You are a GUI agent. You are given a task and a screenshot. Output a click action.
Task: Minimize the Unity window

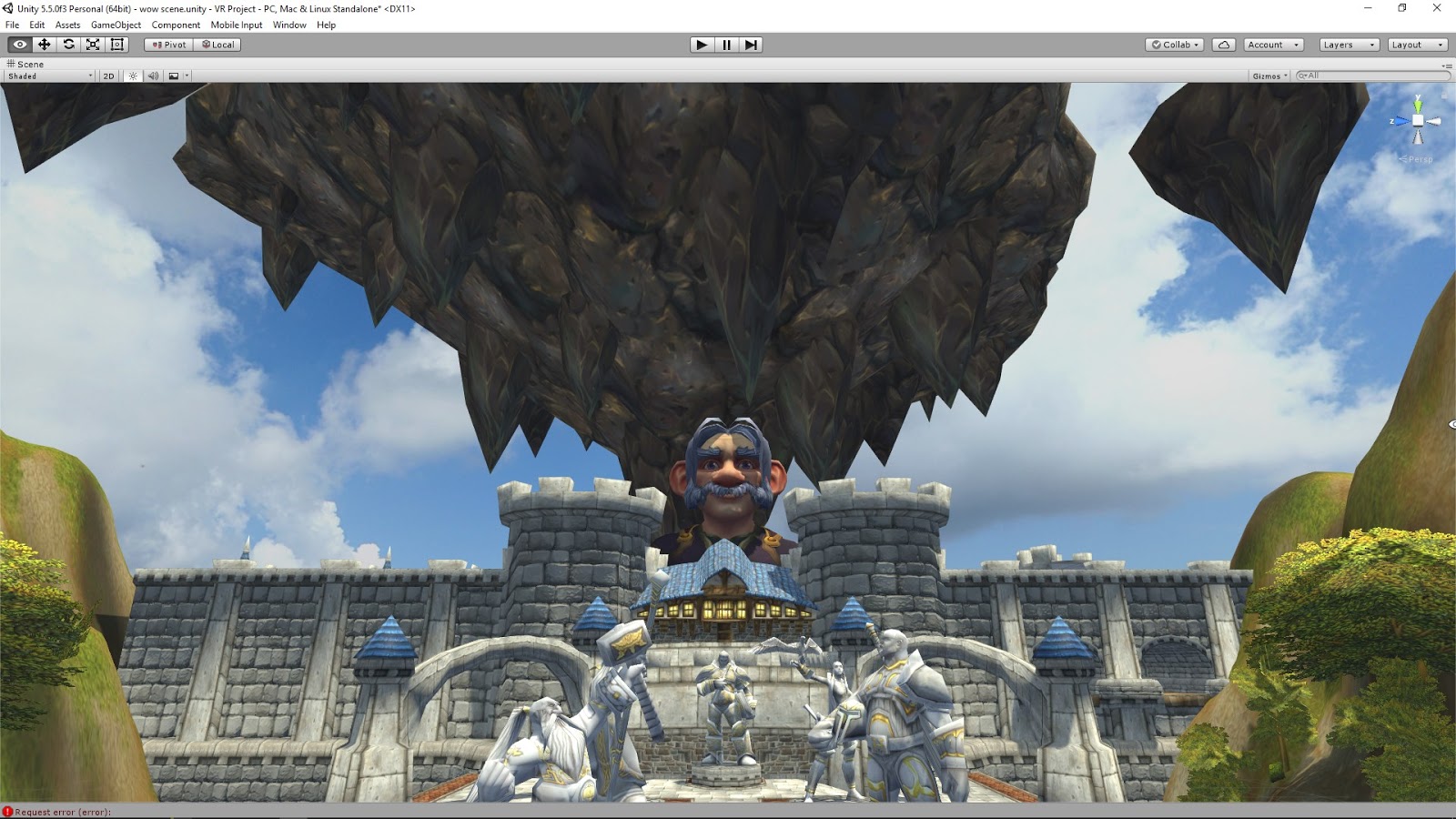[x=1368, y=8]
